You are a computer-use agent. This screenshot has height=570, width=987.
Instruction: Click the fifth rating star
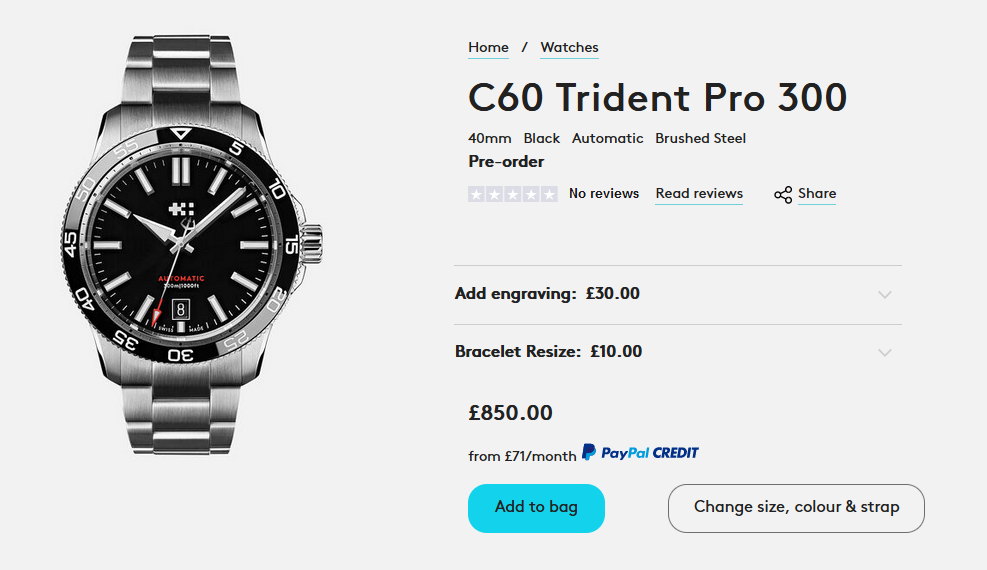click(549, 194)
